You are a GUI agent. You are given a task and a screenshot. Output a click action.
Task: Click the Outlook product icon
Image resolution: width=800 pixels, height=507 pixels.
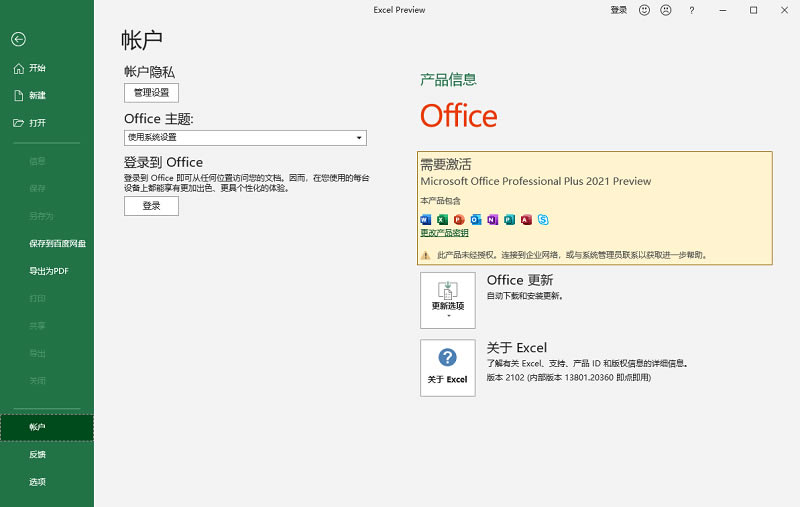(476, 219)
